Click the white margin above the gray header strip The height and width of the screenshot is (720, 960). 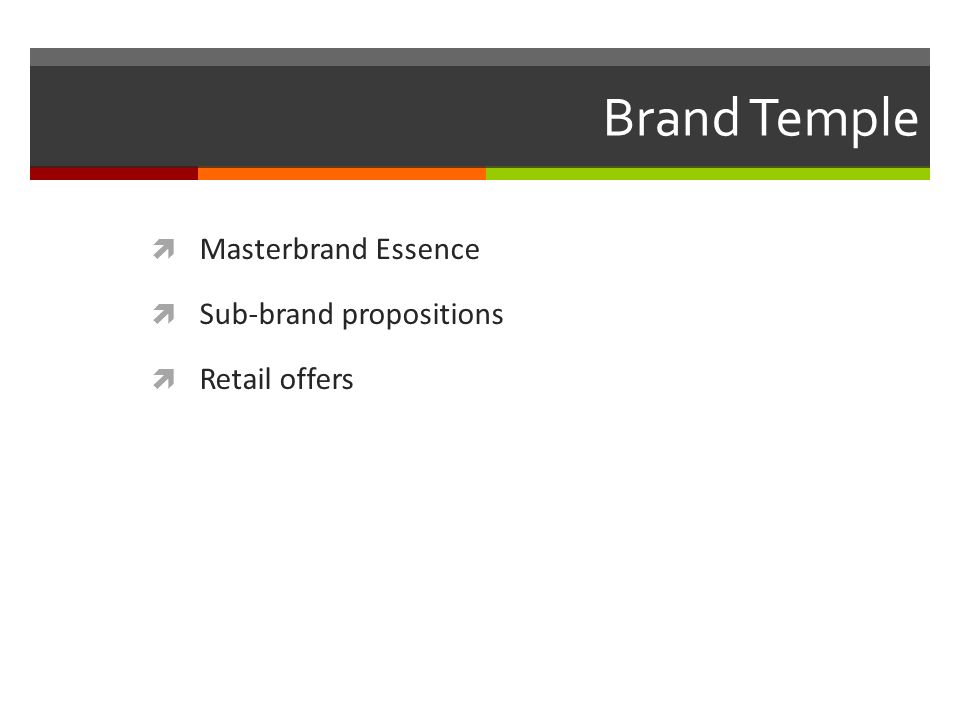[x=480, y=24]
